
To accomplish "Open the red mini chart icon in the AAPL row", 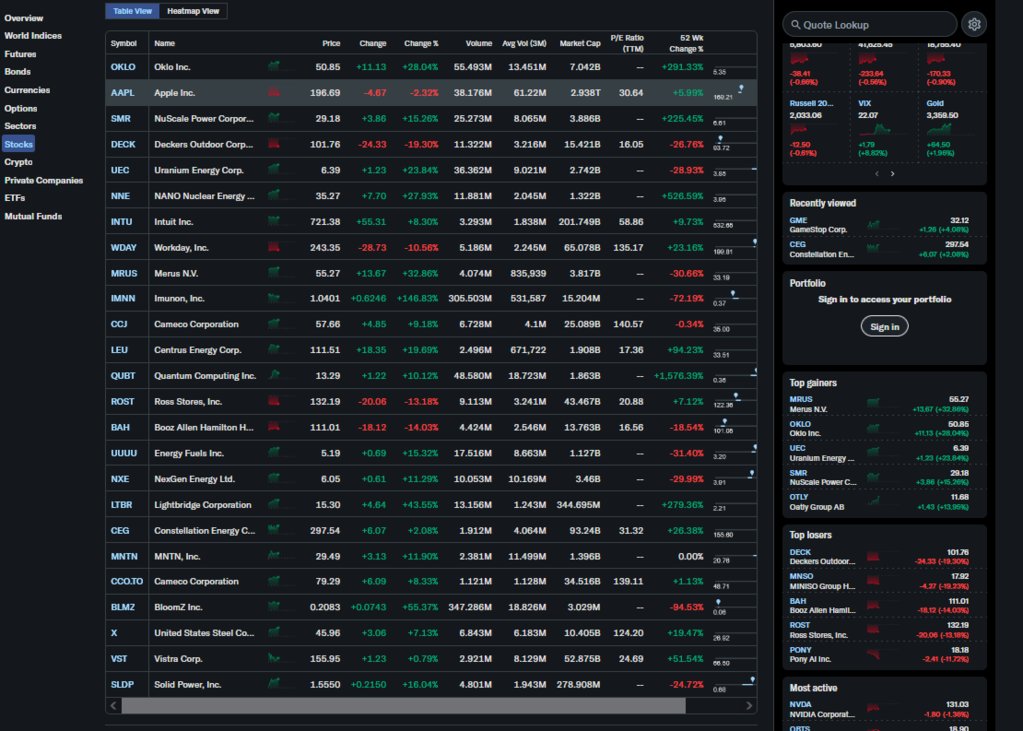I will [x=274, y=92].
